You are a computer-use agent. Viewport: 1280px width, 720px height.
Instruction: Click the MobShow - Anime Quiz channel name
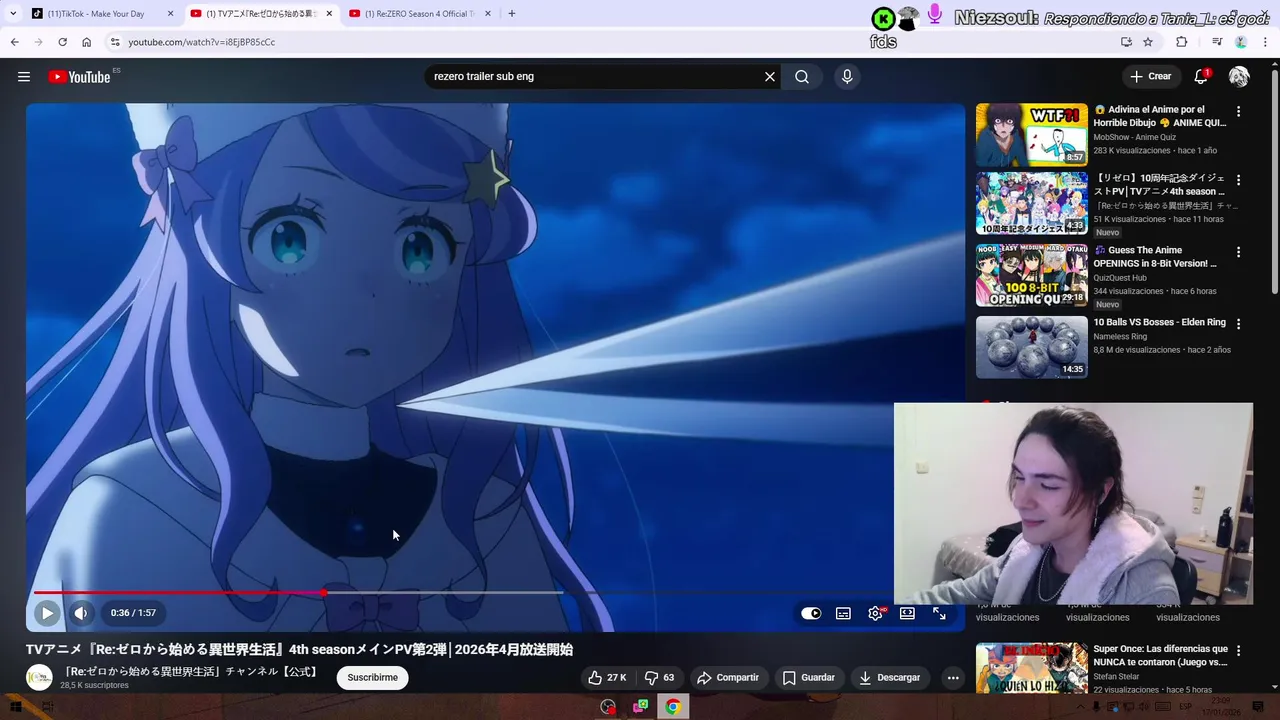[1134, 137]
